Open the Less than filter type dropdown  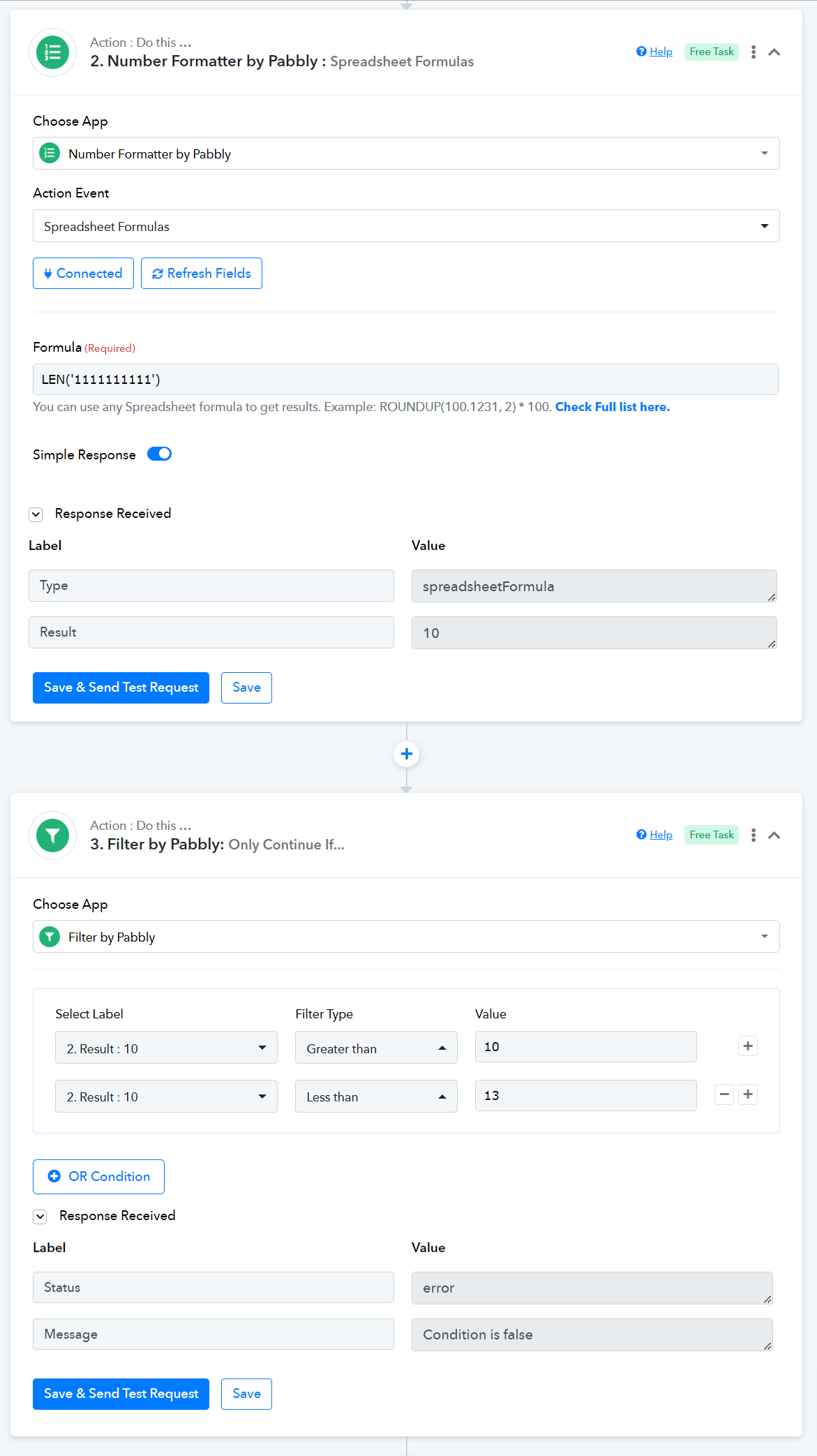[376, 1097]
